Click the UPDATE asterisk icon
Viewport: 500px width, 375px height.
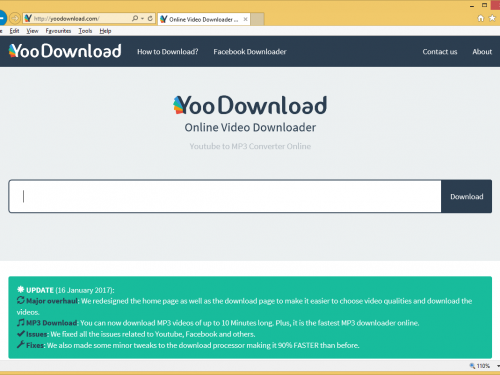(21, 289)
